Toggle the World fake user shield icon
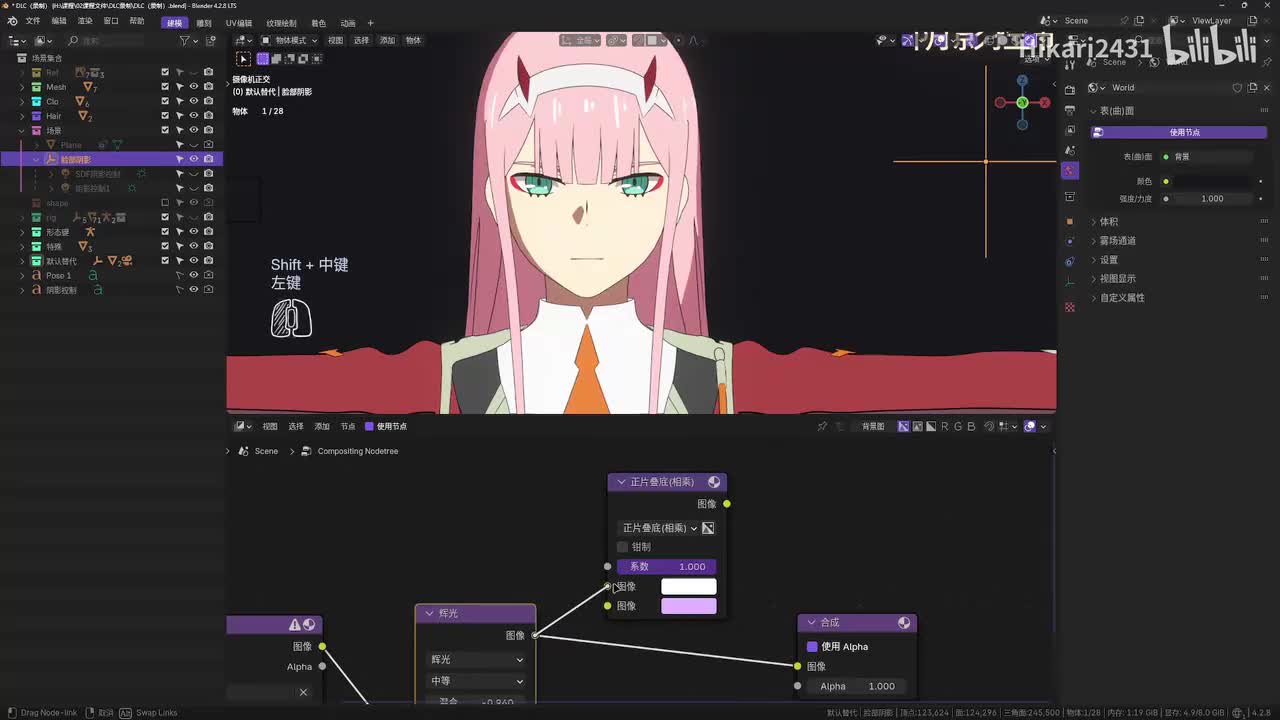Image resolution: width=1280 pixels, height=720 pixels. pyautogui.click(x=1237, y=88)
